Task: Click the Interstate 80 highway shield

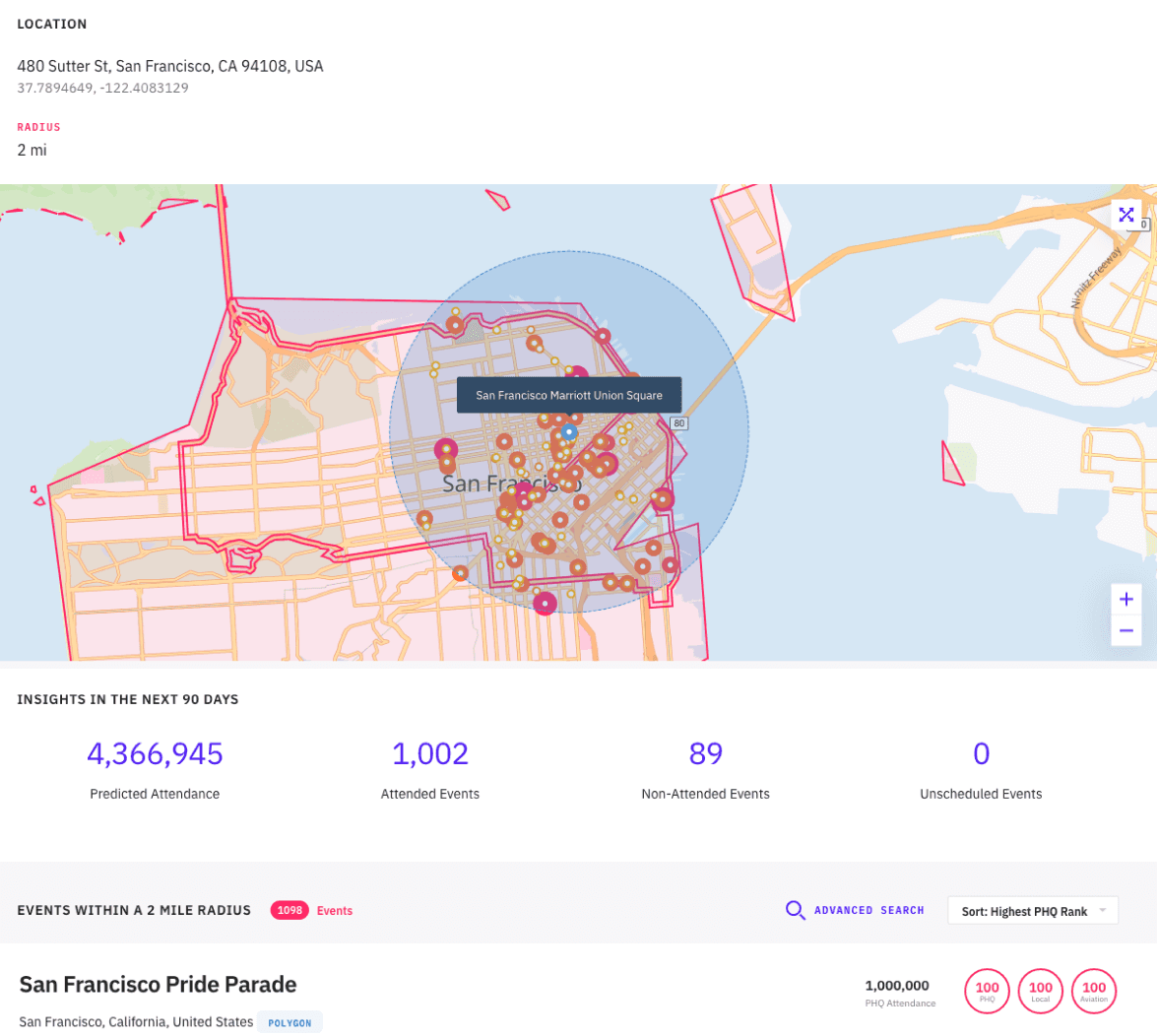Action: point(677,423)
